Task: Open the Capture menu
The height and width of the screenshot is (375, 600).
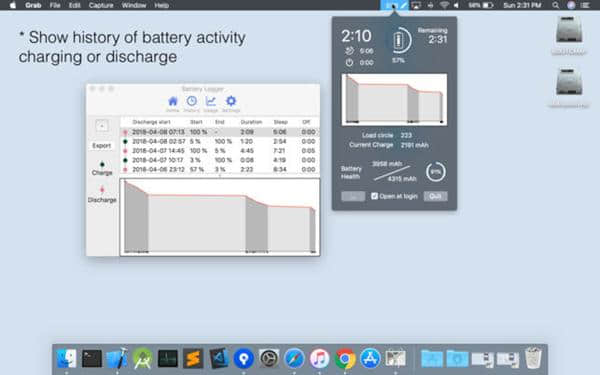Action: [101, 5]
